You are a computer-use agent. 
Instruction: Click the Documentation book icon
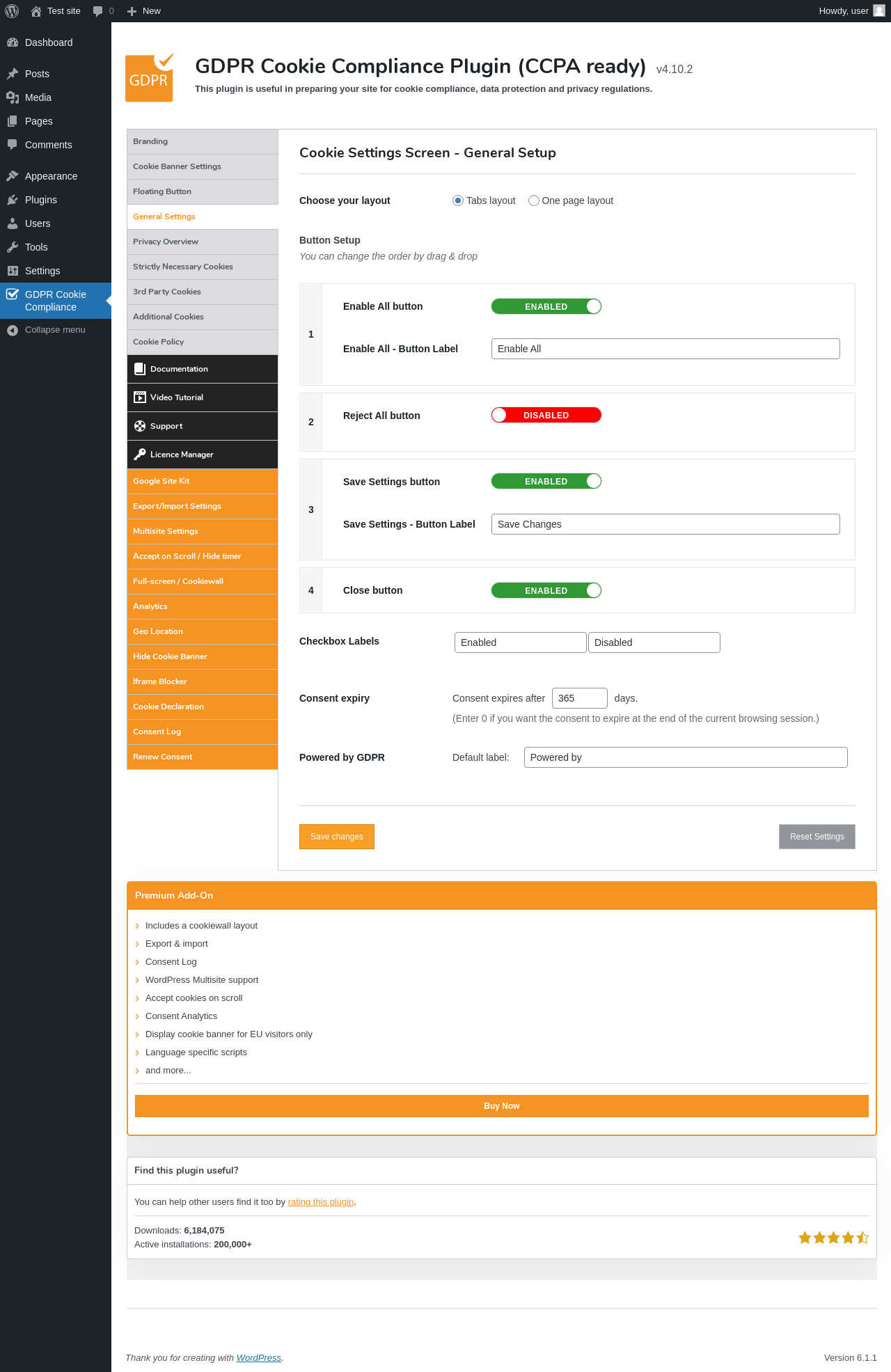coord(140,369)
